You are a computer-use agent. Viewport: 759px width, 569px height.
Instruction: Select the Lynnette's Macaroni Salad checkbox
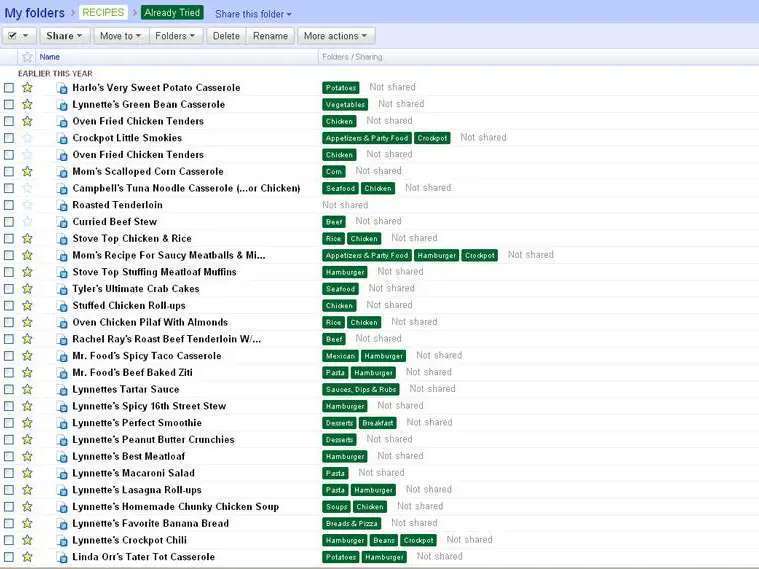[9, 473]
